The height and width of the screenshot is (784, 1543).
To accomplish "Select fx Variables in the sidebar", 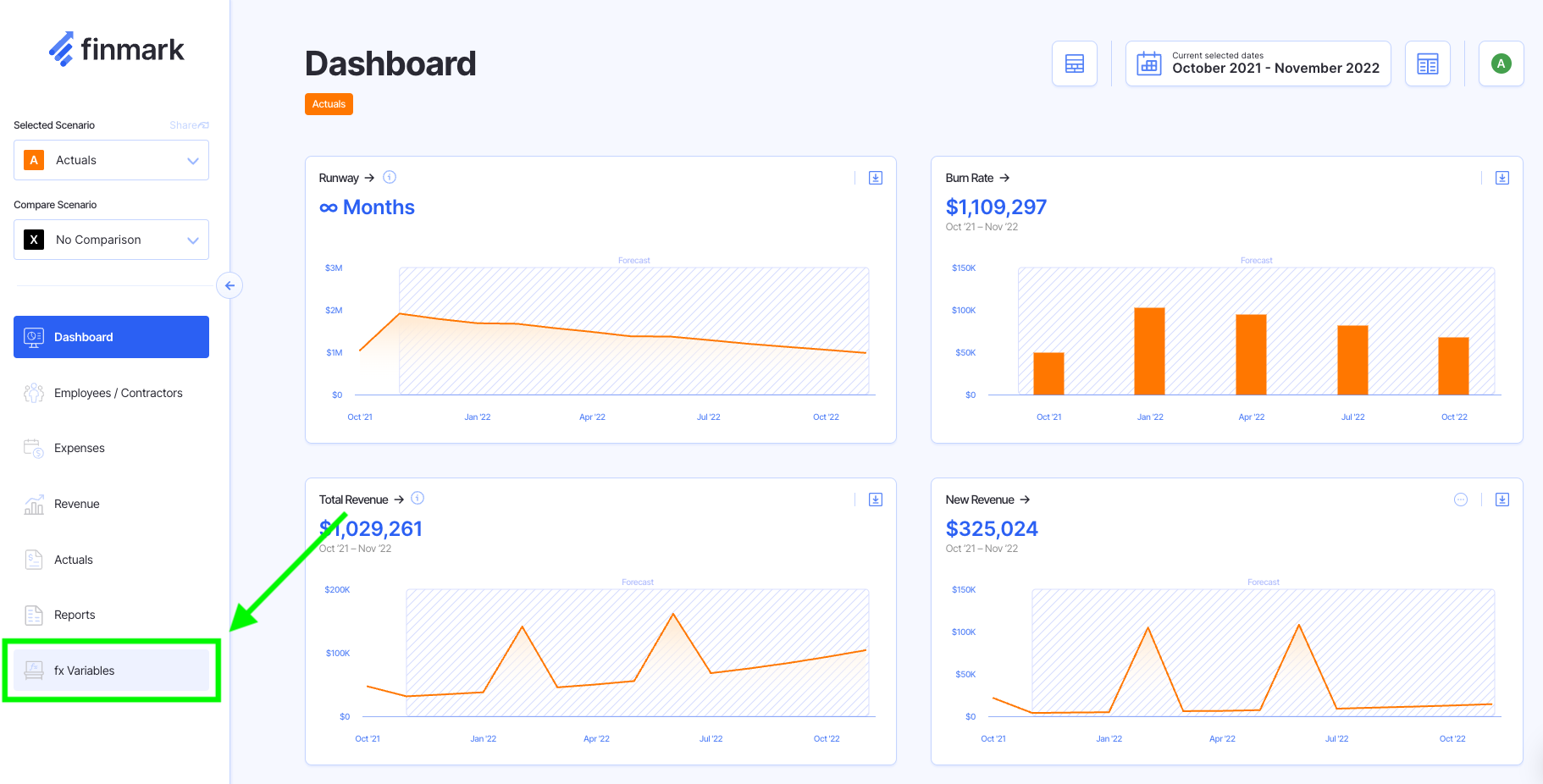I will pos(84,671).
